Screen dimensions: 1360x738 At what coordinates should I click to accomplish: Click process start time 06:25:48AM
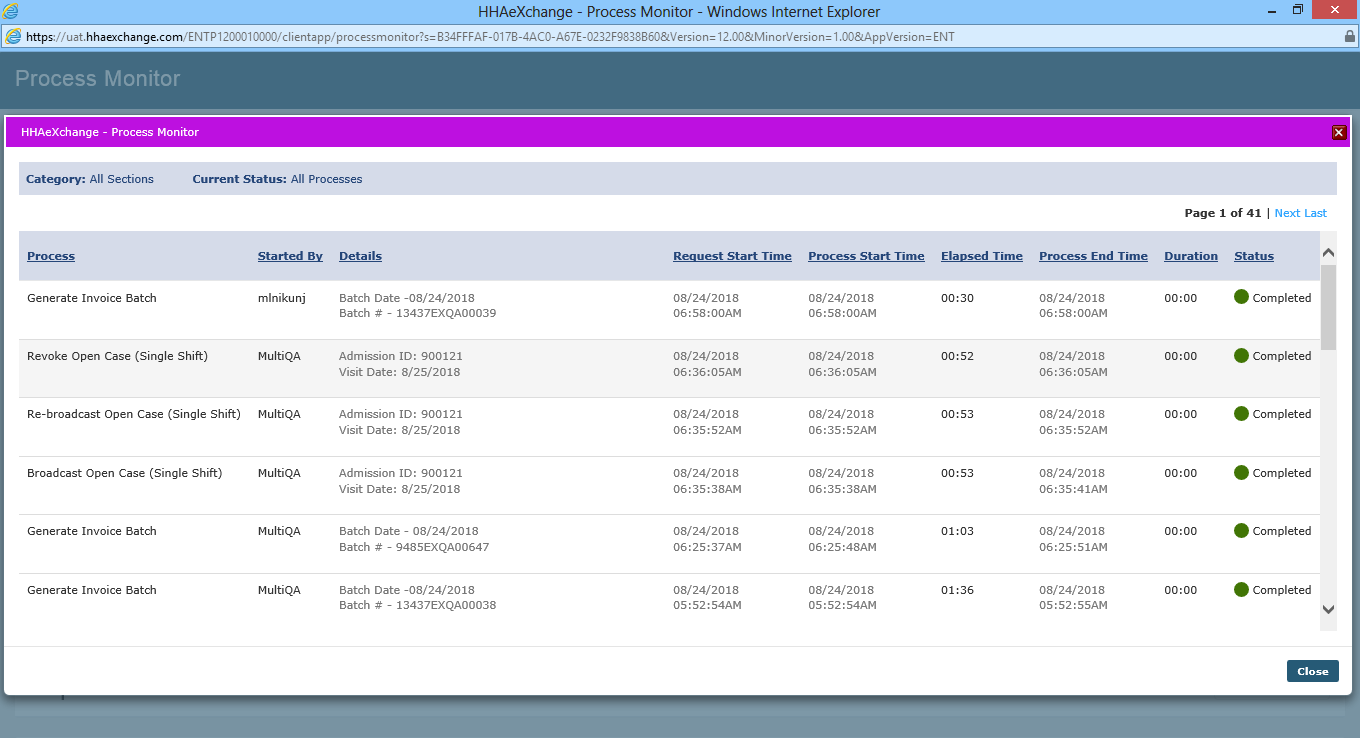click(x=842, y=547)
